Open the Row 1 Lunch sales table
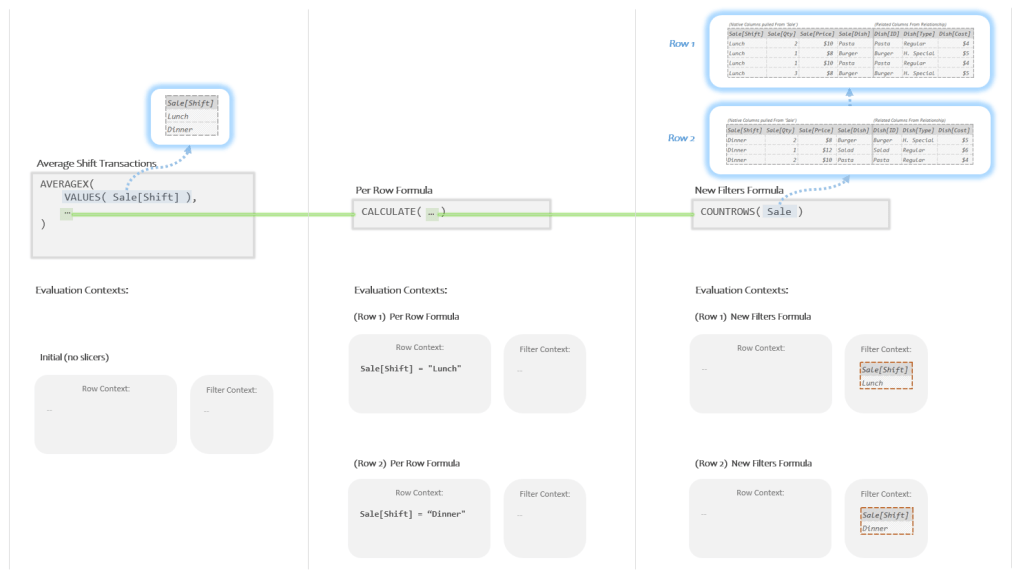Viewport: 1023px width, 576px height. click(849, 52)
